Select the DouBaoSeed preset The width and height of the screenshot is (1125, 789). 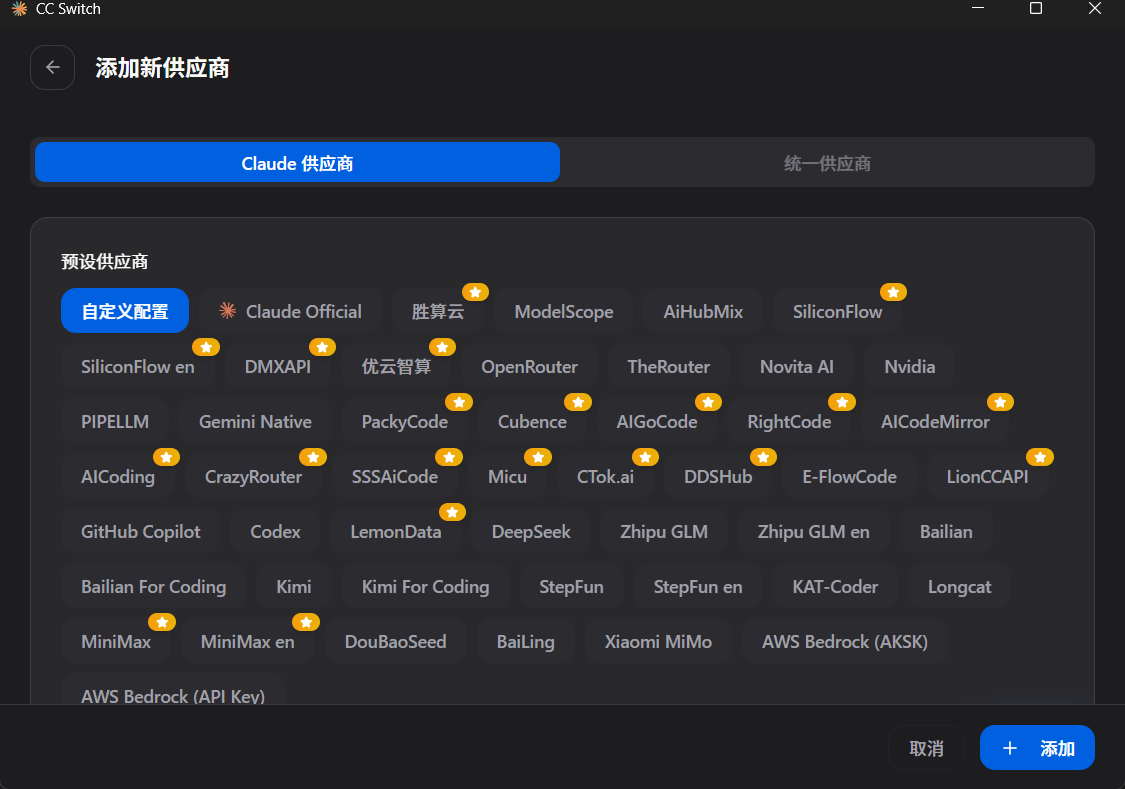click(x=395, y=641)
